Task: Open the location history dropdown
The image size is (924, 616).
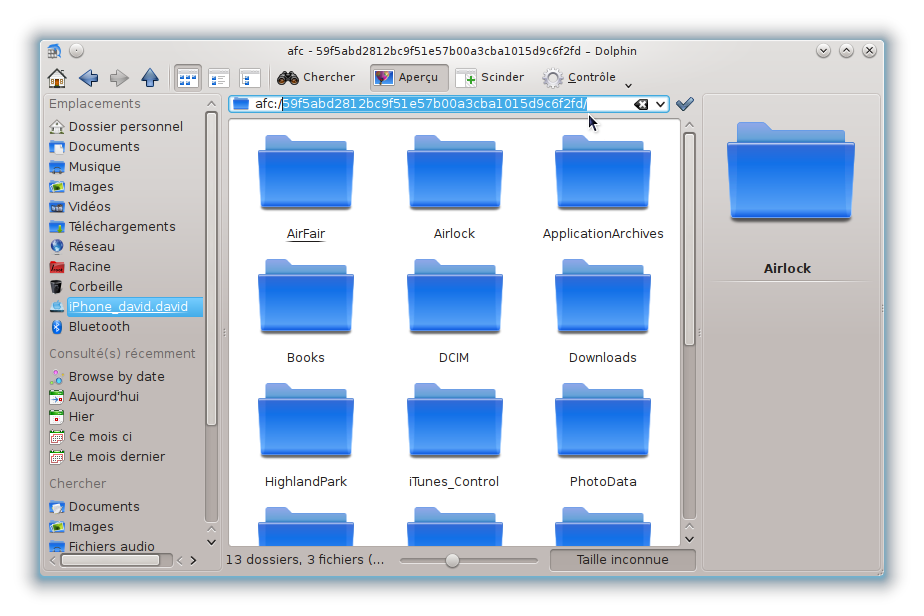Action: point(660,104)
